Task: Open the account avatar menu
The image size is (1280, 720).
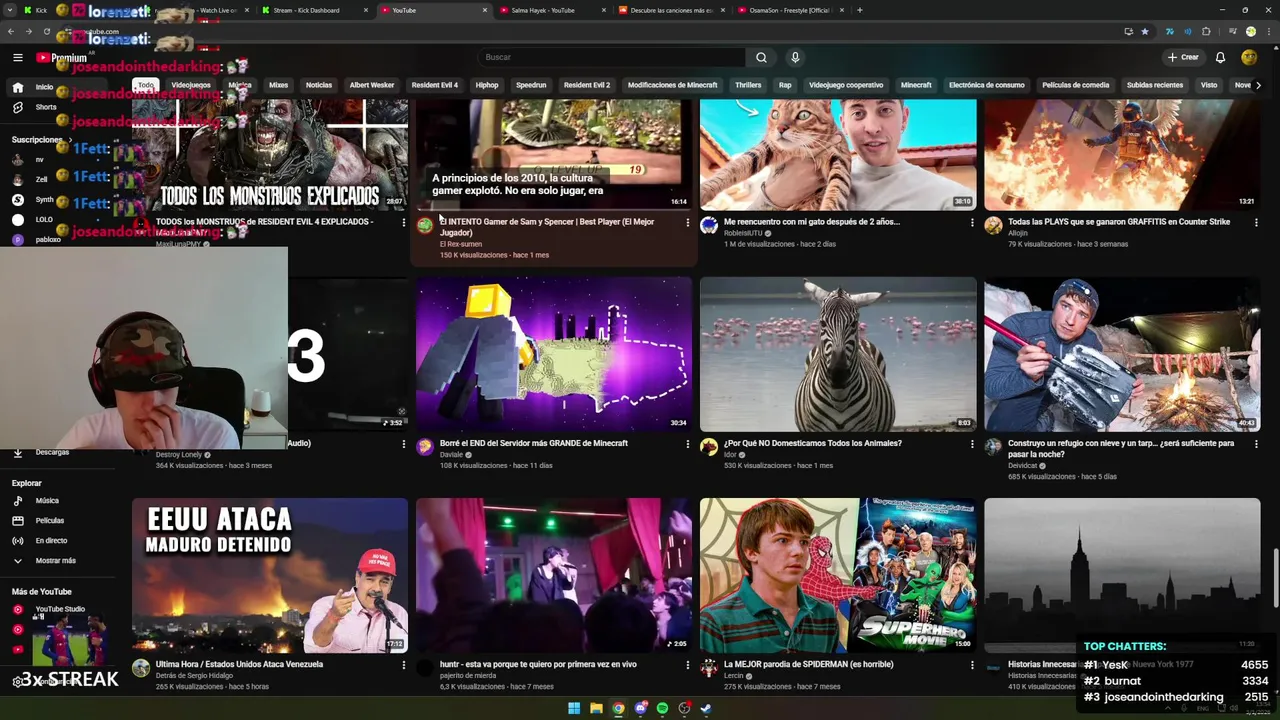Action: click(1249, 57)
